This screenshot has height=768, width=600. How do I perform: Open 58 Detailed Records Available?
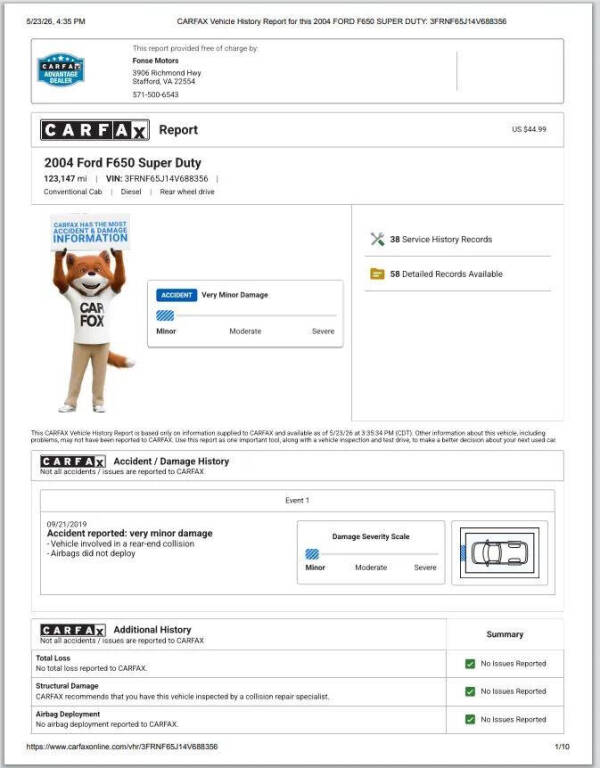point(446,274)
